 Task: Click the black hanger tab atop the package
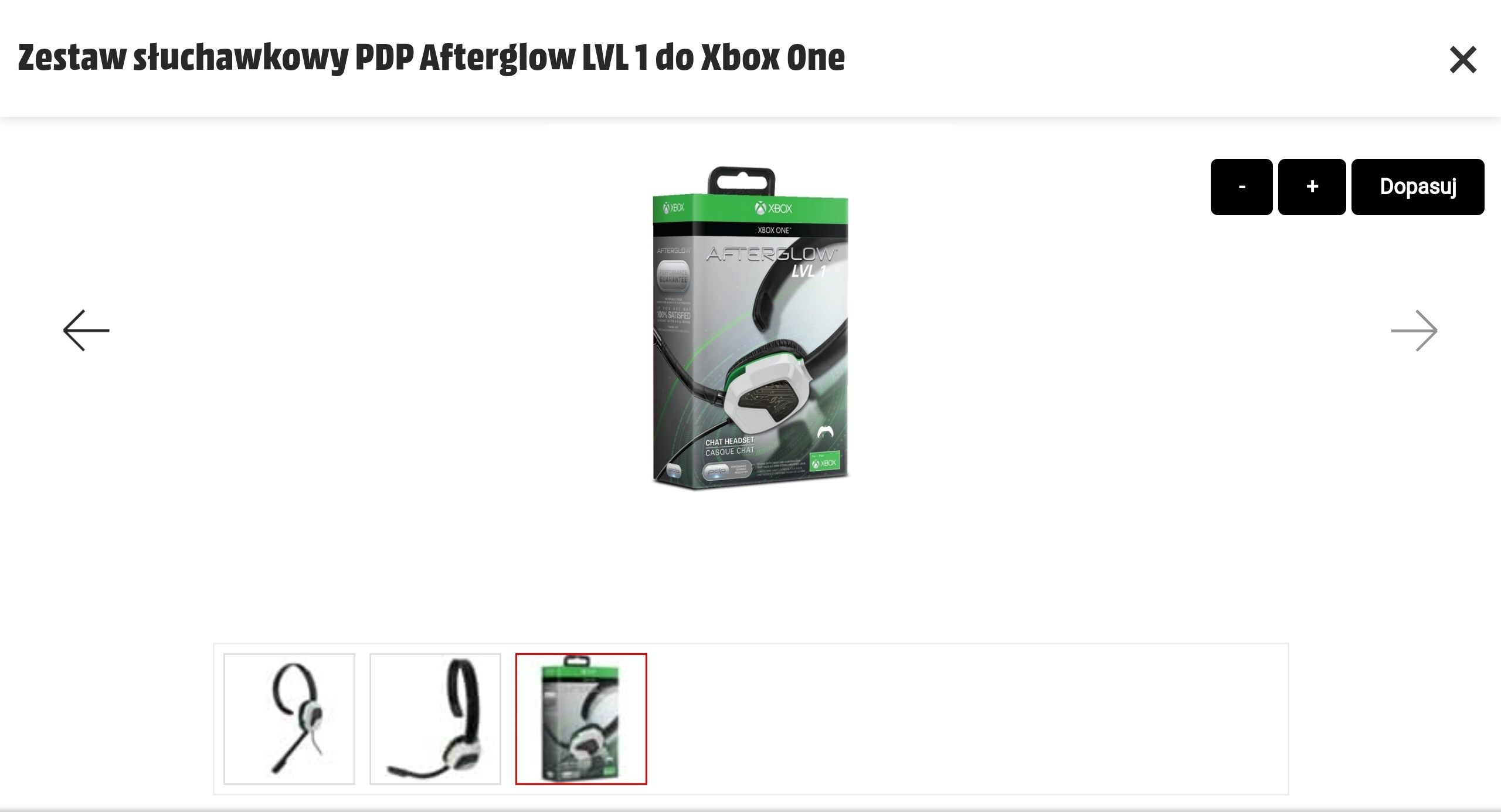pos(742,181)
